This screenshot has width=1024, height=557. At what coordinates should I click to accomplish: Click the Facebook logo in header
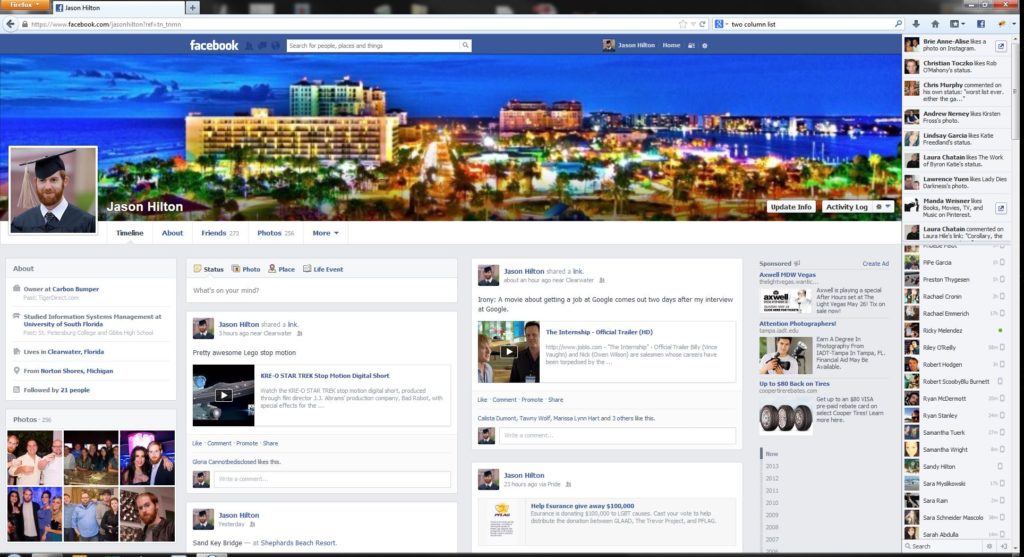[214, 45]
